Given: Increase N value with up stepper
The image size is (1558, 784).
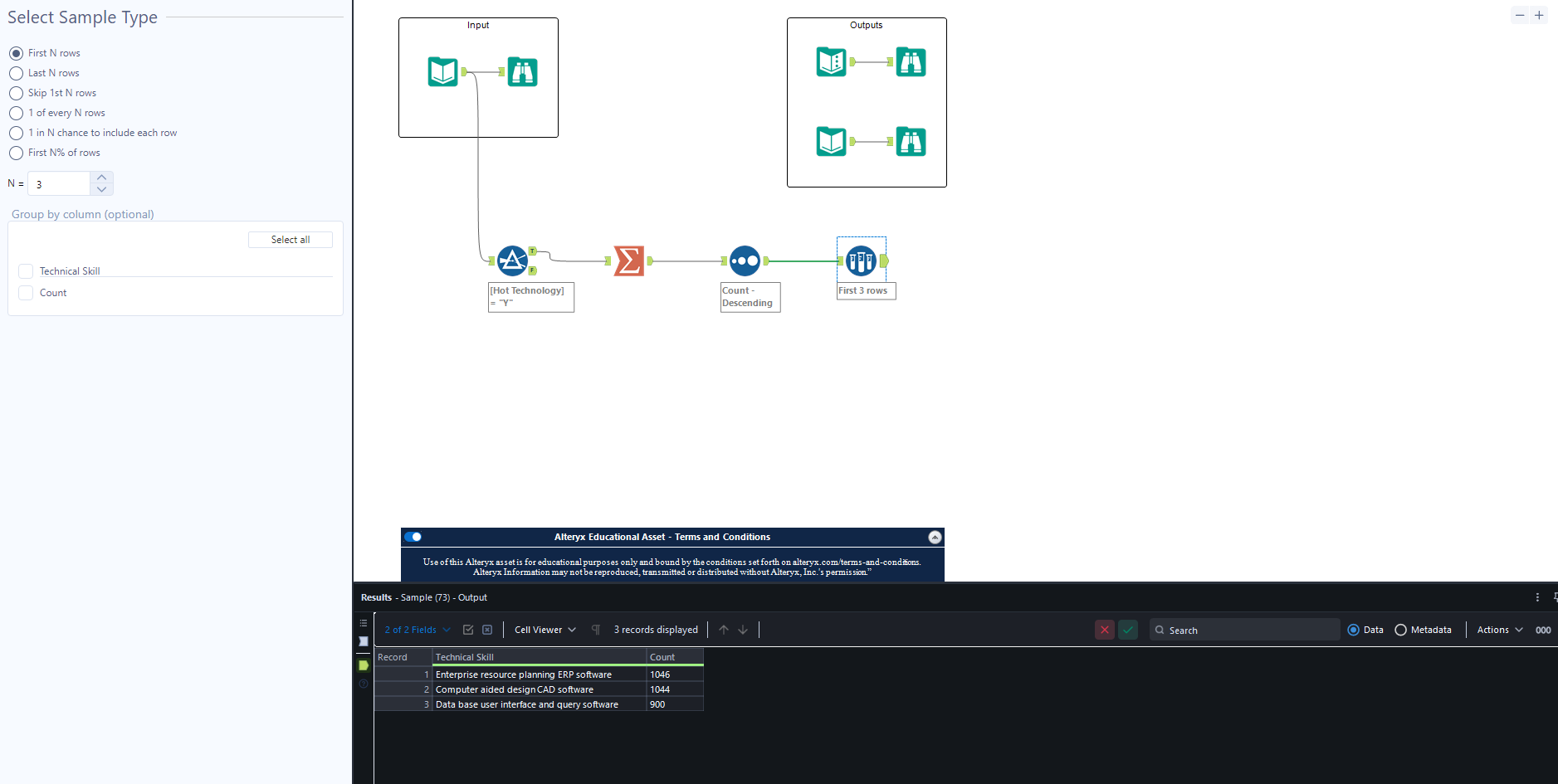Looking at the screenshot, I should [101, 178].
